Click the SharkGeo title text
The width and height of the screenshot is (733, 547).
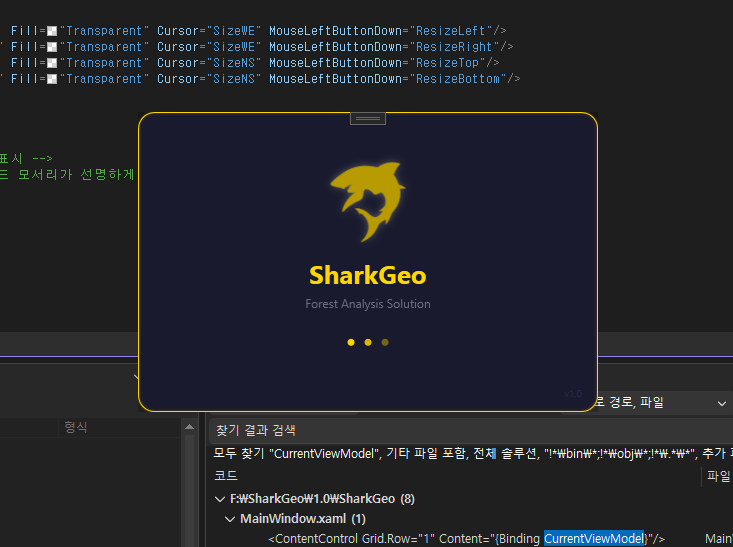point(368,275)
